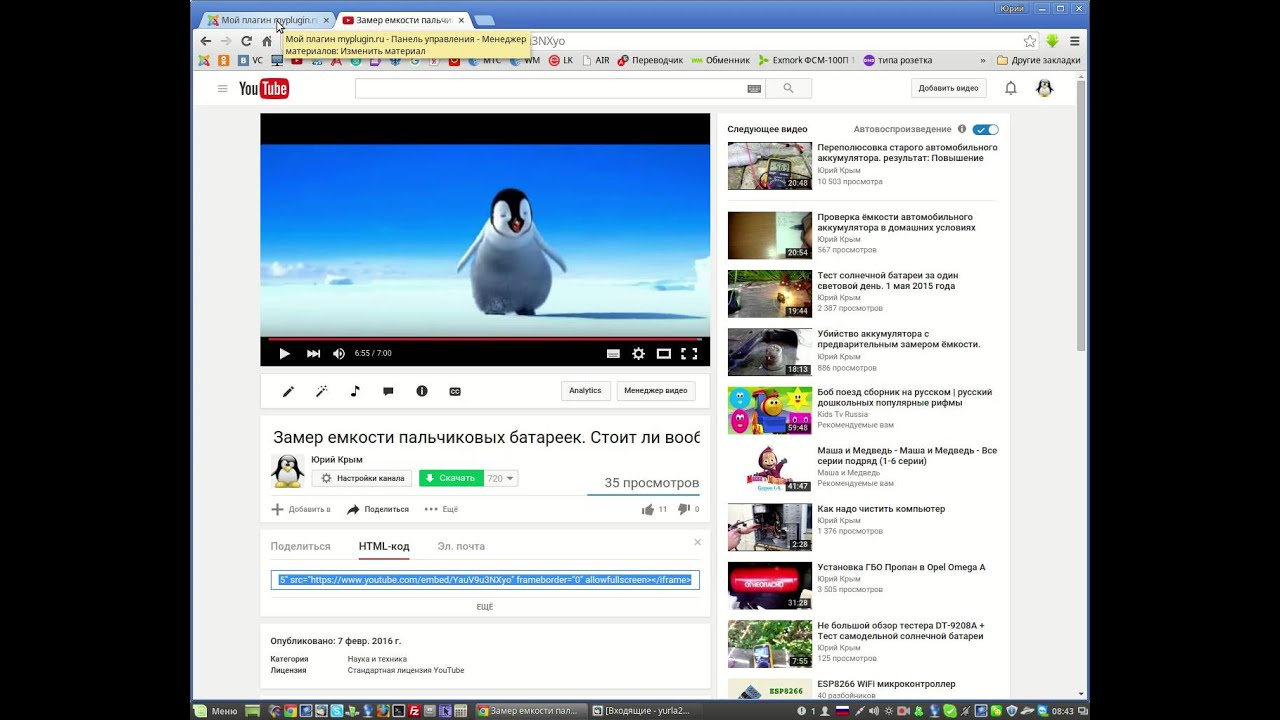Click the autoplay info icon

point(962,129)
